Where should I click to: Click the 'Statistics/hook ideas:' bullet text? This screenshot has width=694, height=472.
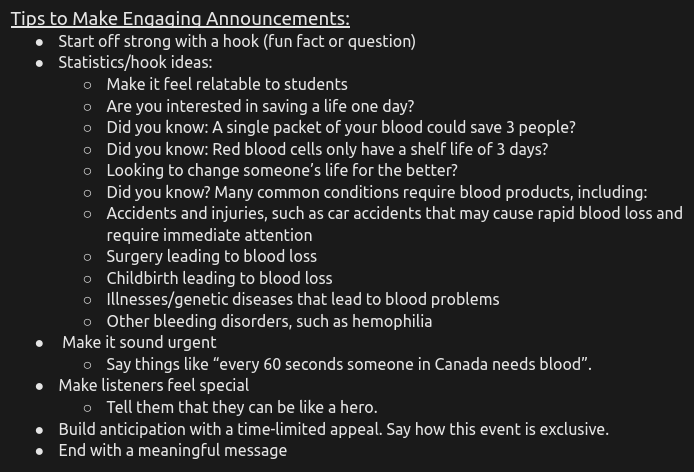click(x=135, y=62)
